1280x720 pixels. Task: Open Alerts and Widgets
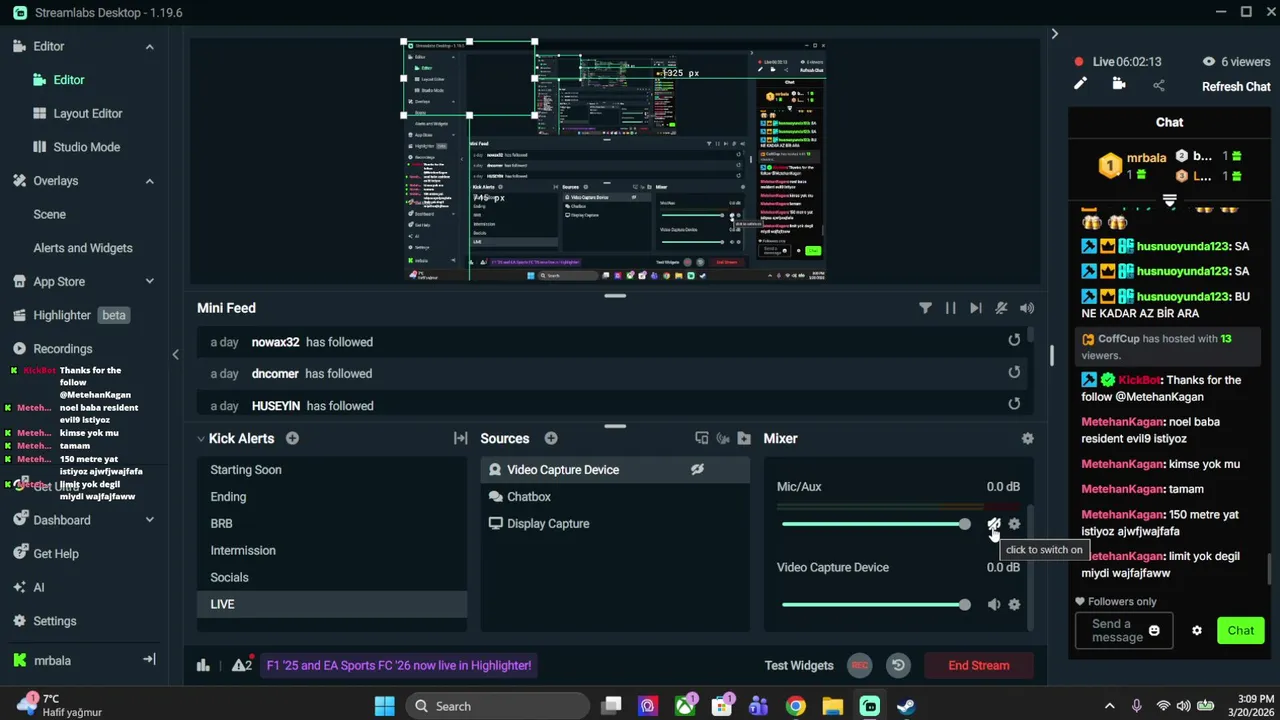(x=83, y=248)
